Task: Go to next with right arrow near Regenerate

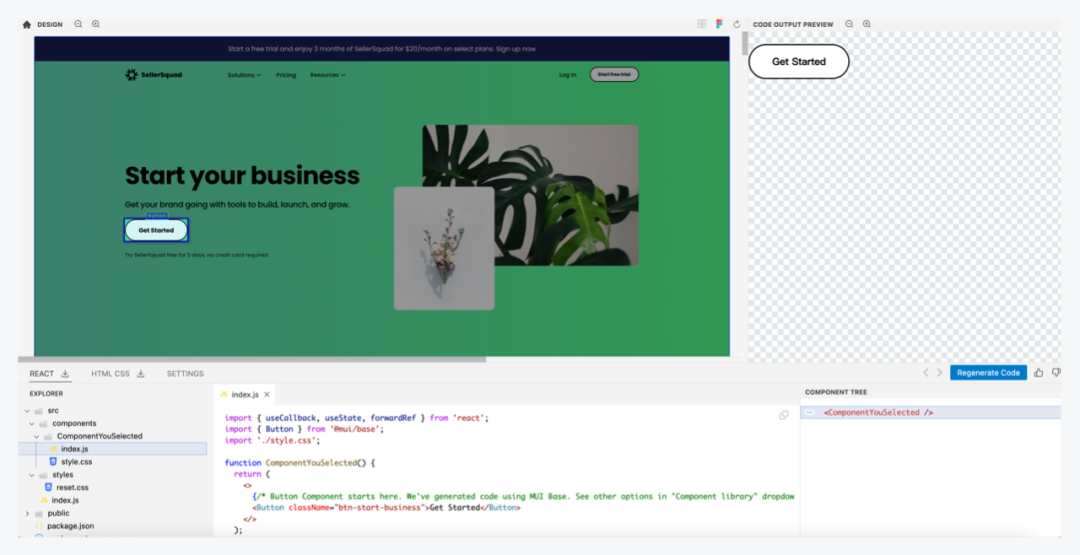Action: click(x=939, y=373)
